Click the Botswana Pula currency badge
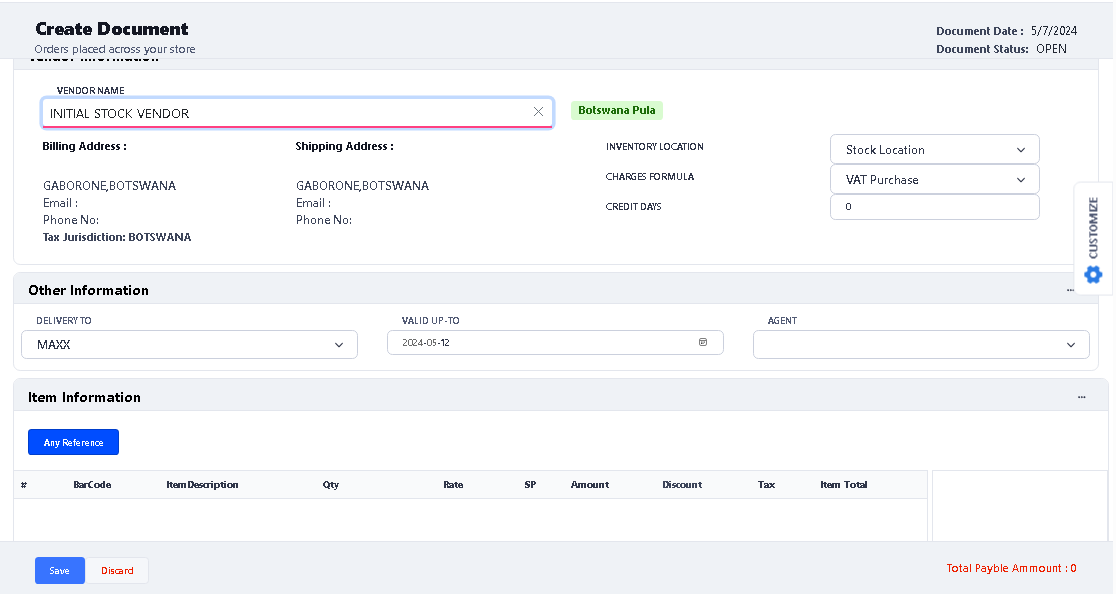The image size is (1116, 594). click(617, 110)
